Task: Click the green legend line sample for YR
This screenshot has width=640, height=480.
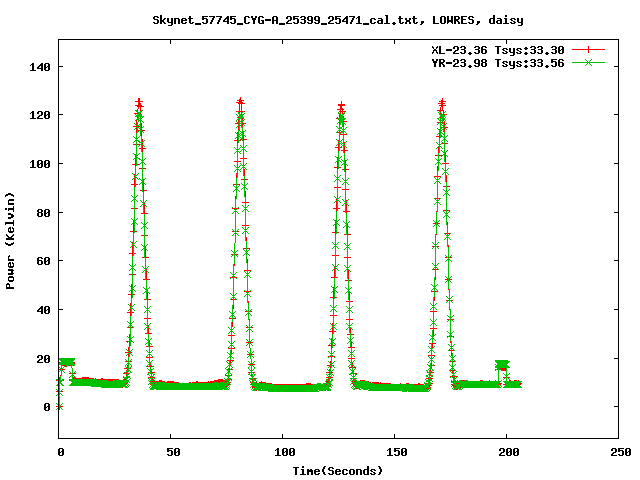Action: point(588,62)
